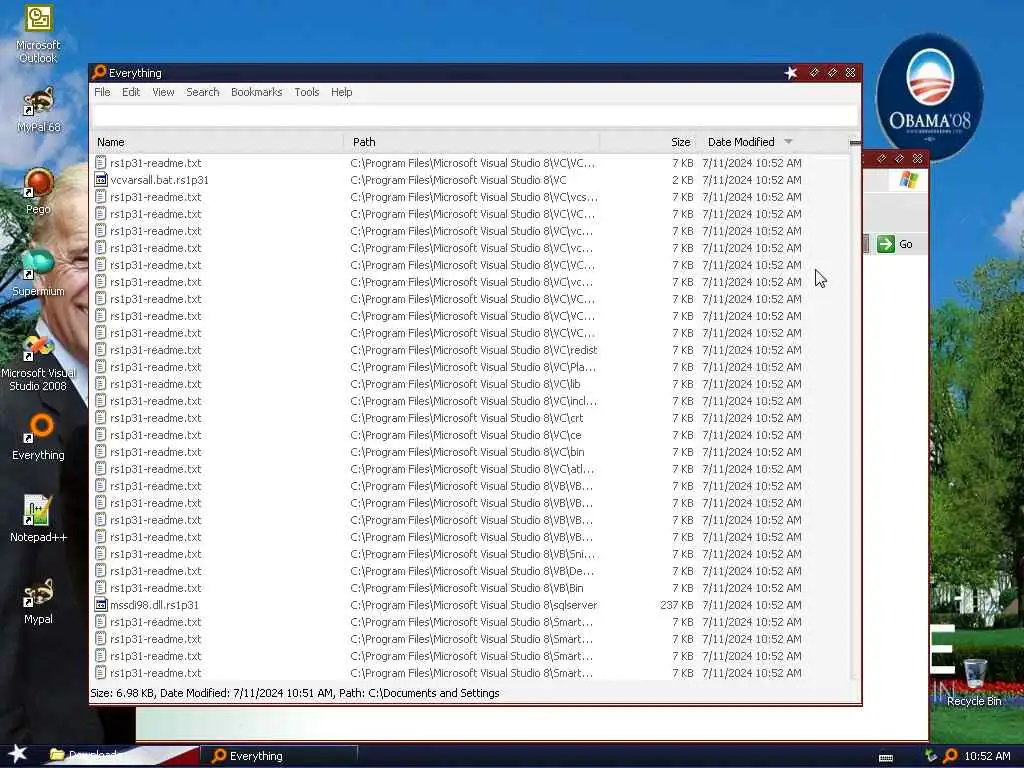
Task: Click path ending in VC\incl...
Action: coord(473,401)
